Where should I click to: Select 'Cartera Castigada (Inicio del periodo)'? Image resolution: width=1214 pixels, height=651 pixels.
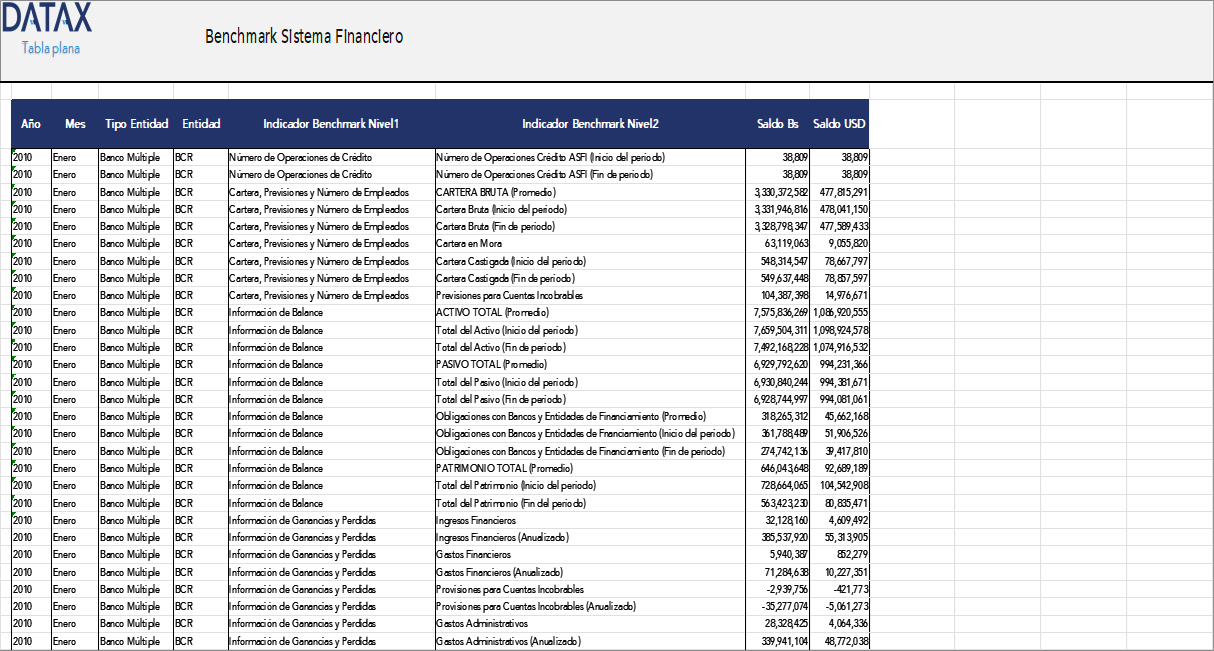[590, 261]
